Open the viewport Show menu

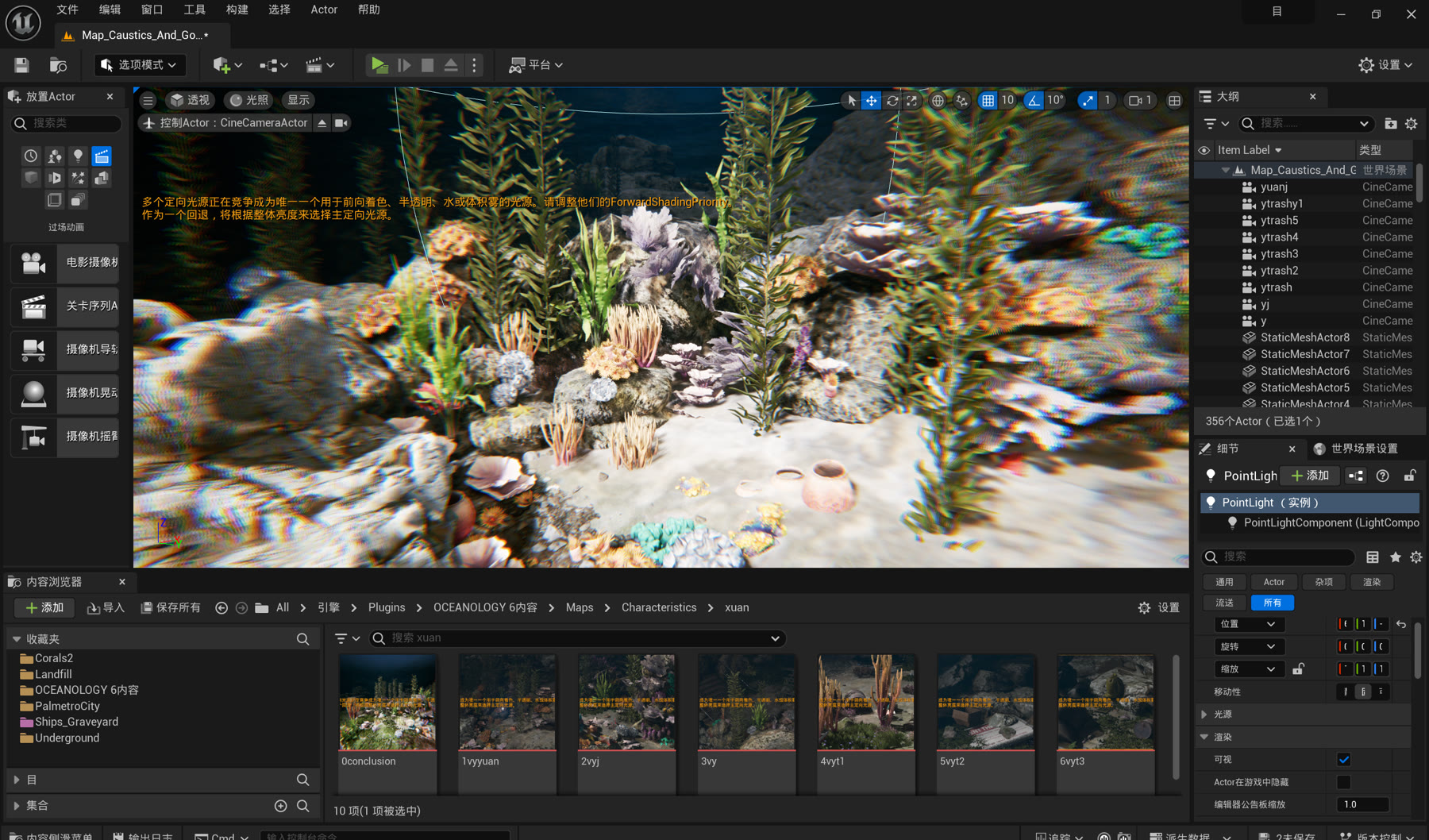pos(299,100)
